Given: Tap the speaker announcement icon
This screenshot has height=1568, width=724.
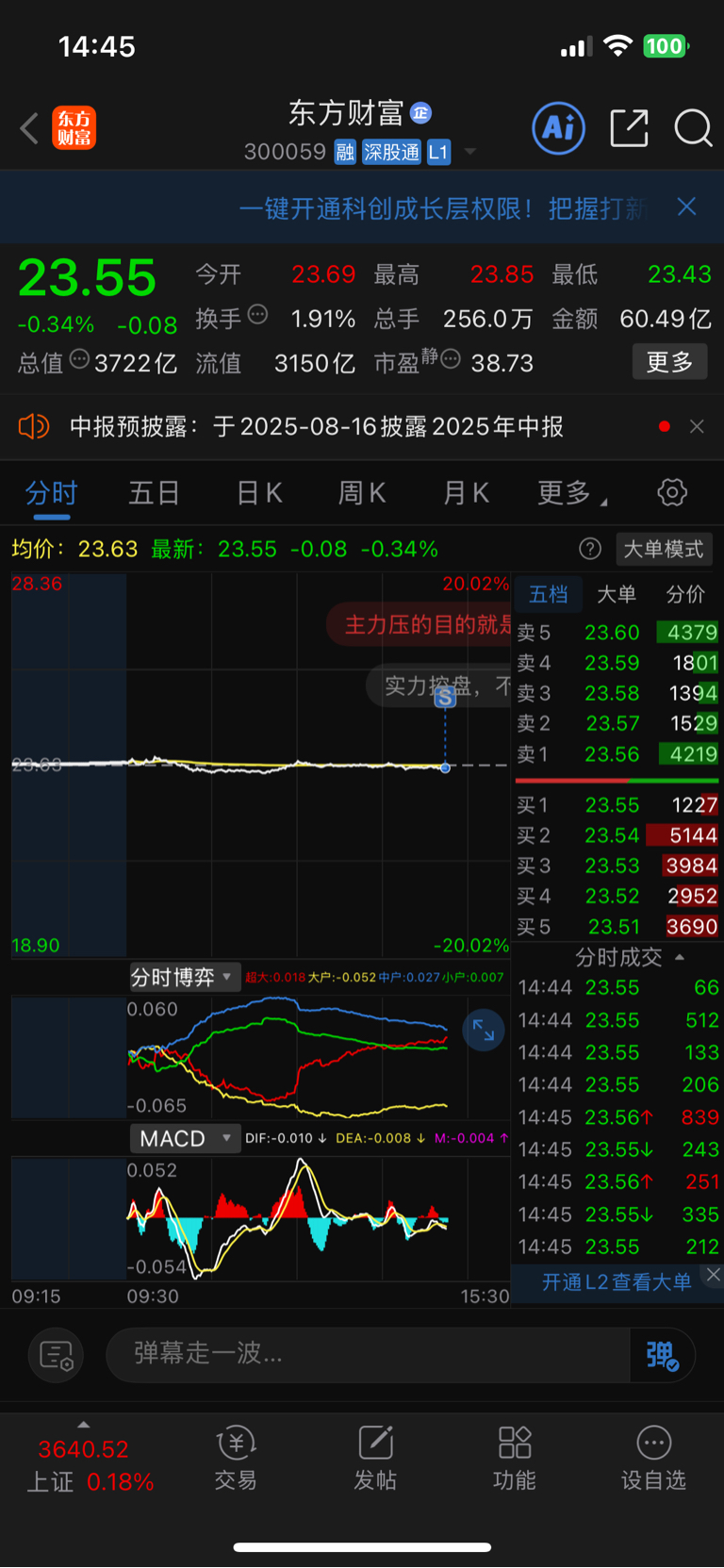Looking at the screenshot, I should click(33, 426).
